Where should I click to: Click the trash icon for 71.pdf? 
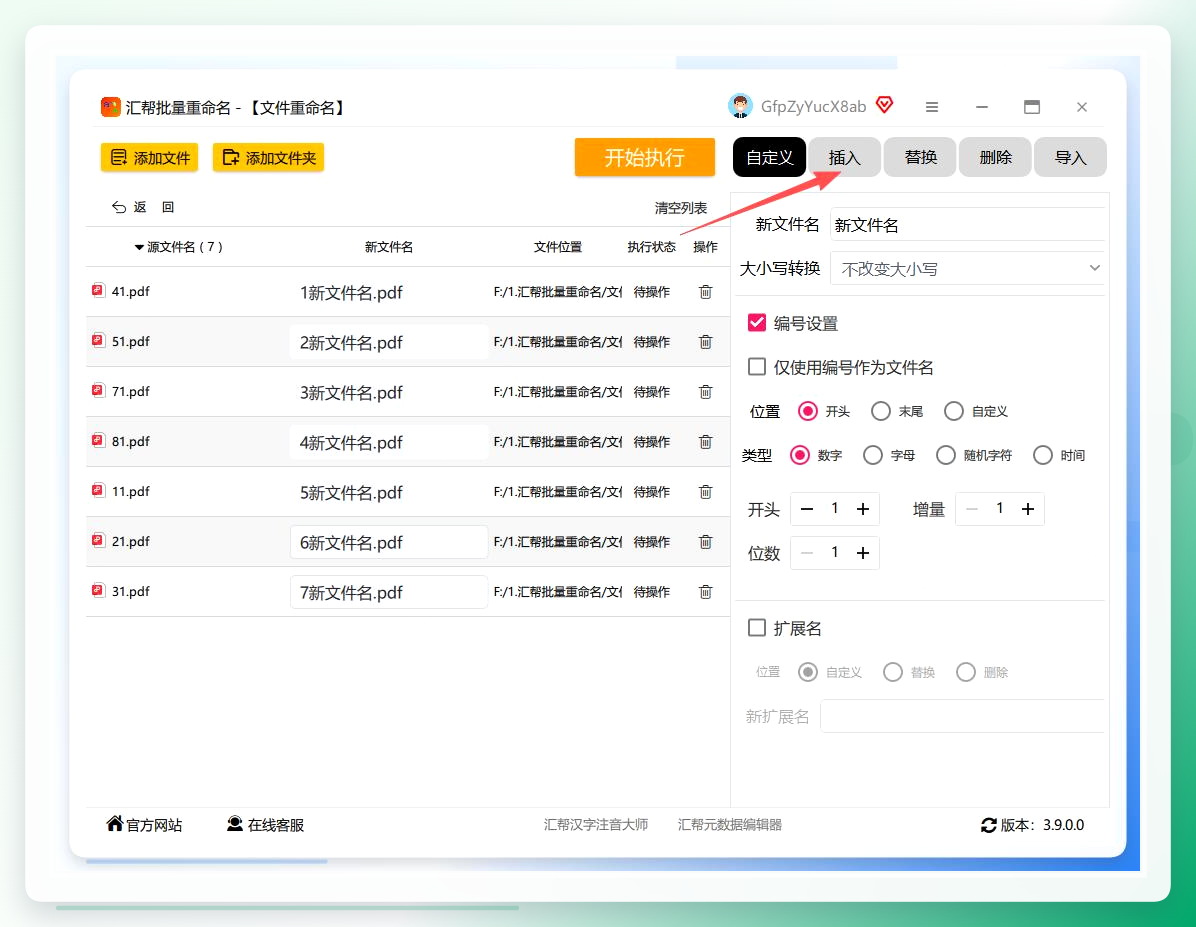click(706, 391)
